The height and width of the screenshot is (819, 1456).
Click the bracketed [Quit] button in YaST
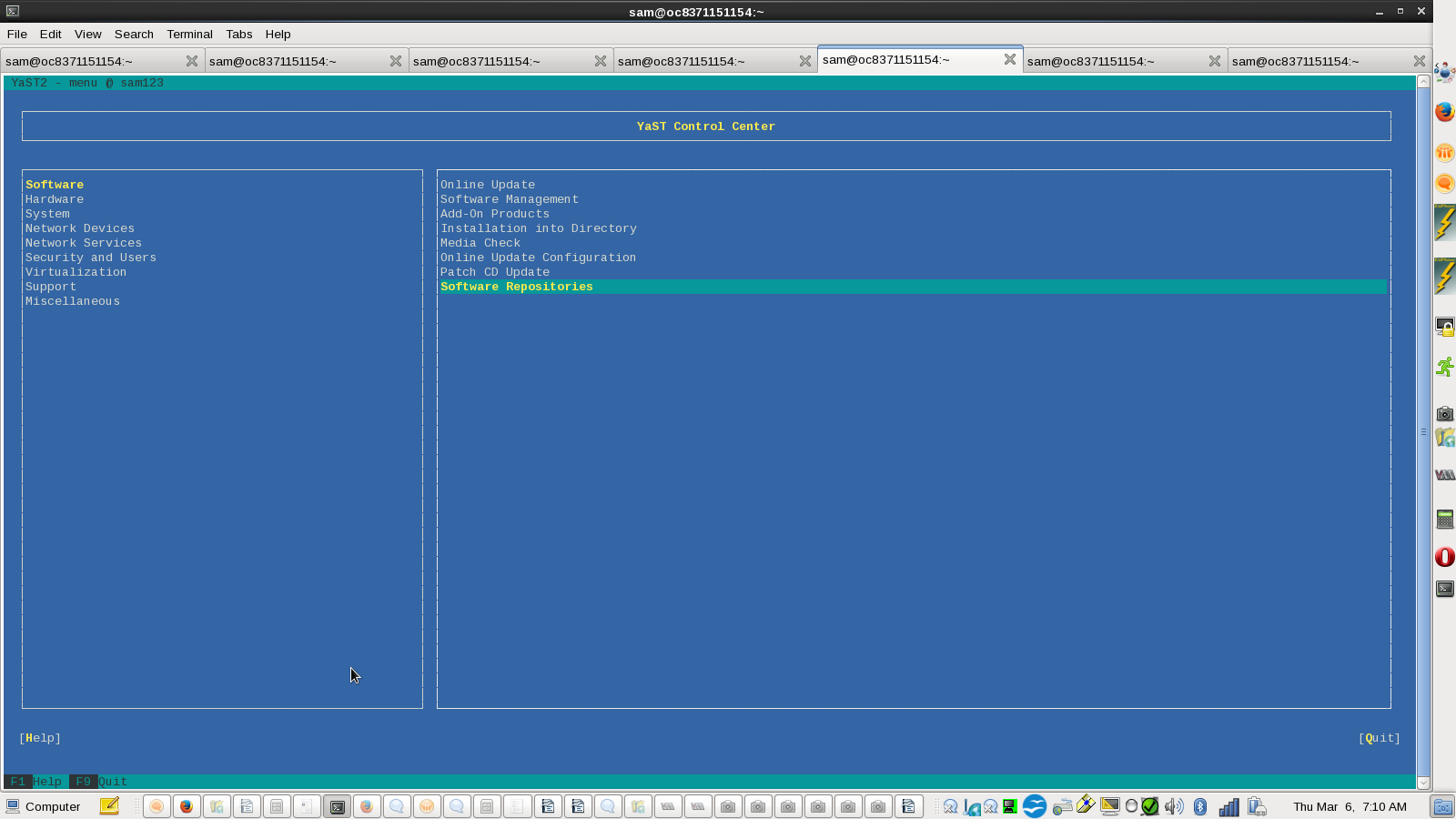(1380, 738)
